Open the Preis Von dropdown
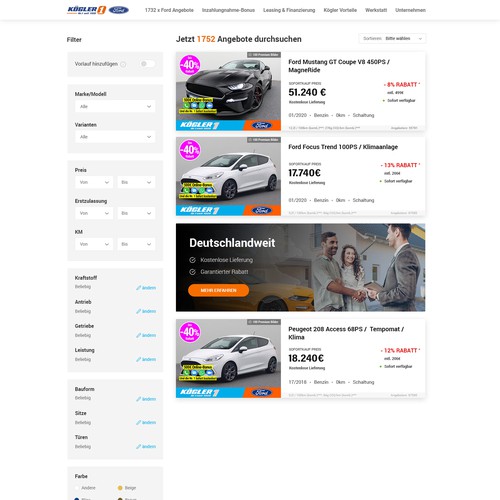 [x=94, y=182]
